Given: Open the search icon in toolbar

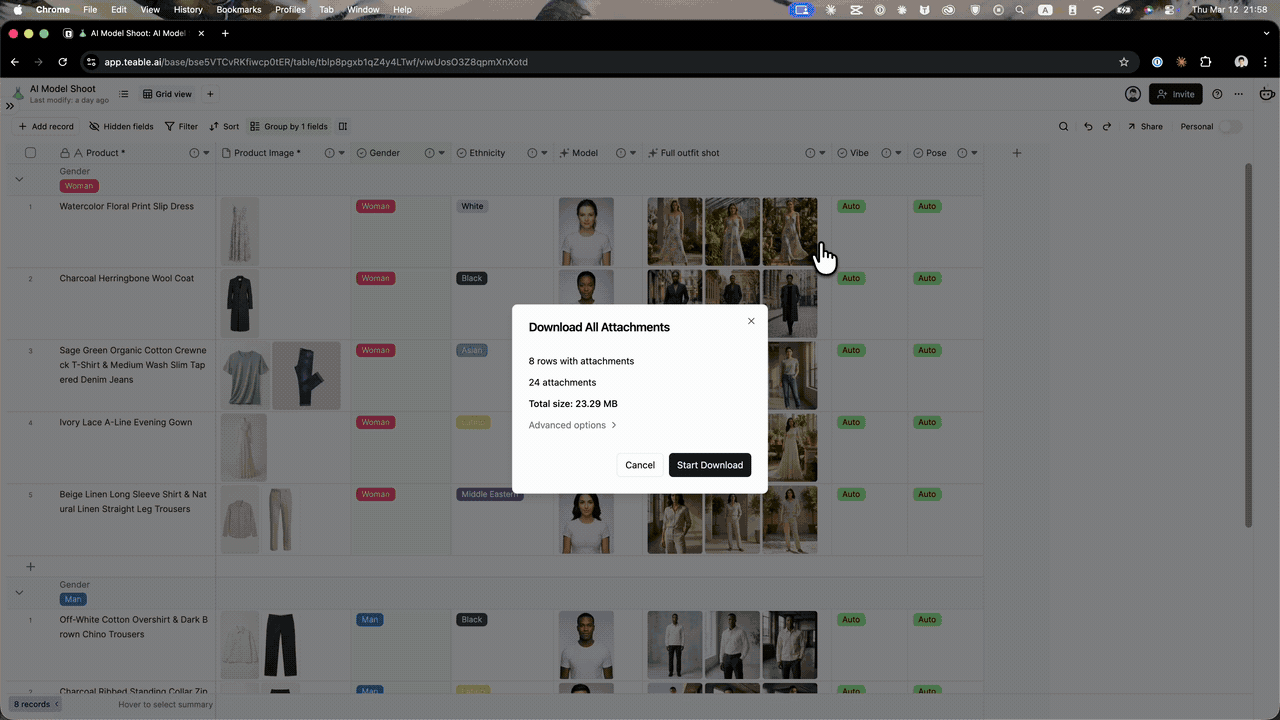Looking at the screenshot, I should tap(1064, 127).
